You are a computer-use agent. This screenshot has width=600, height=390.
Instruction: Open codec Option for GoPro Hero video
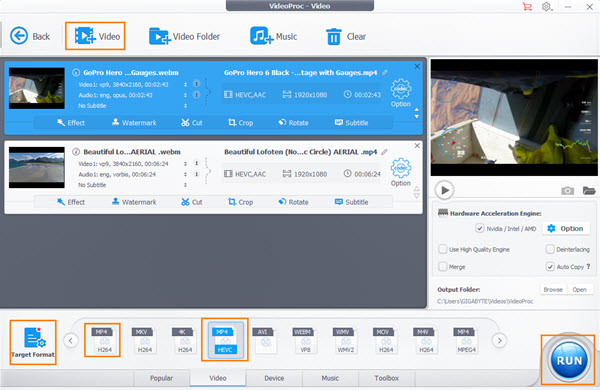tap(401, 93)
